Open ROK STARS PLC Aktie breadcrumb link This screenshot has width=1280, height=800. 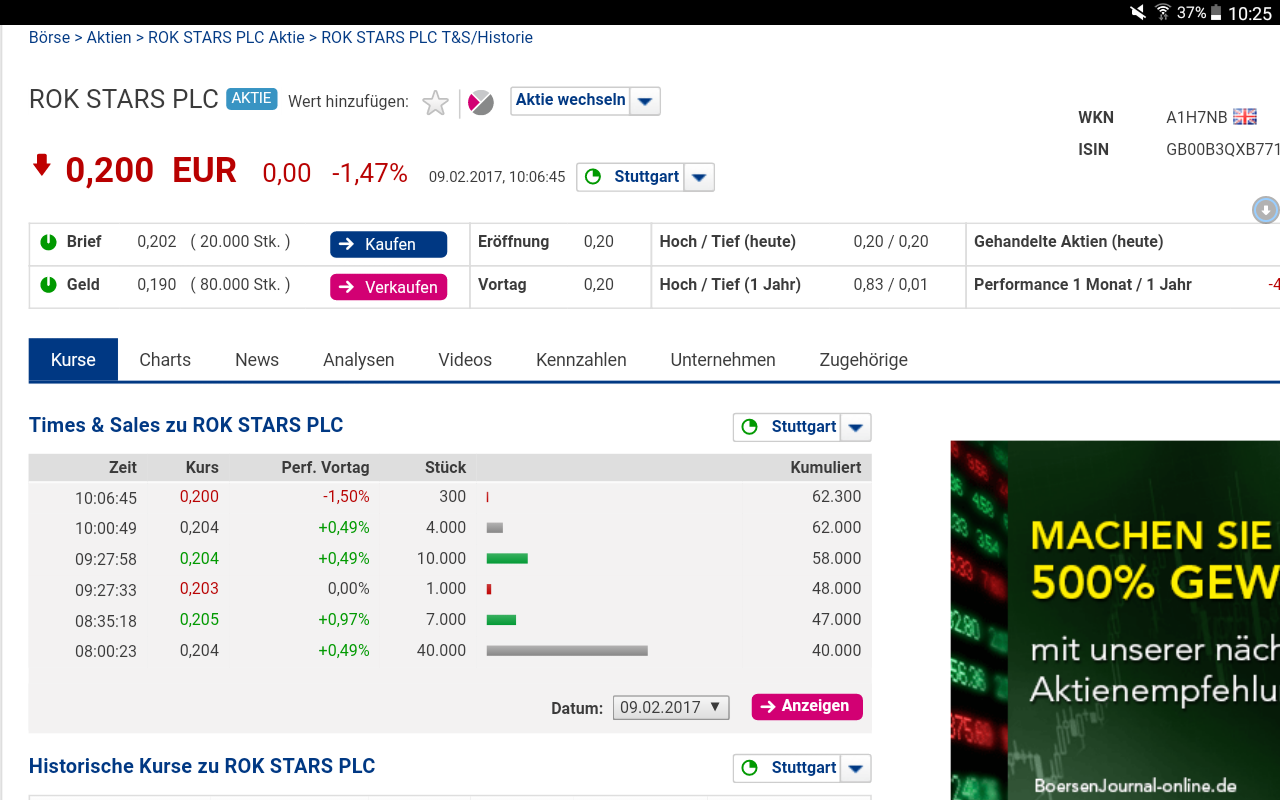click(226, 38)
